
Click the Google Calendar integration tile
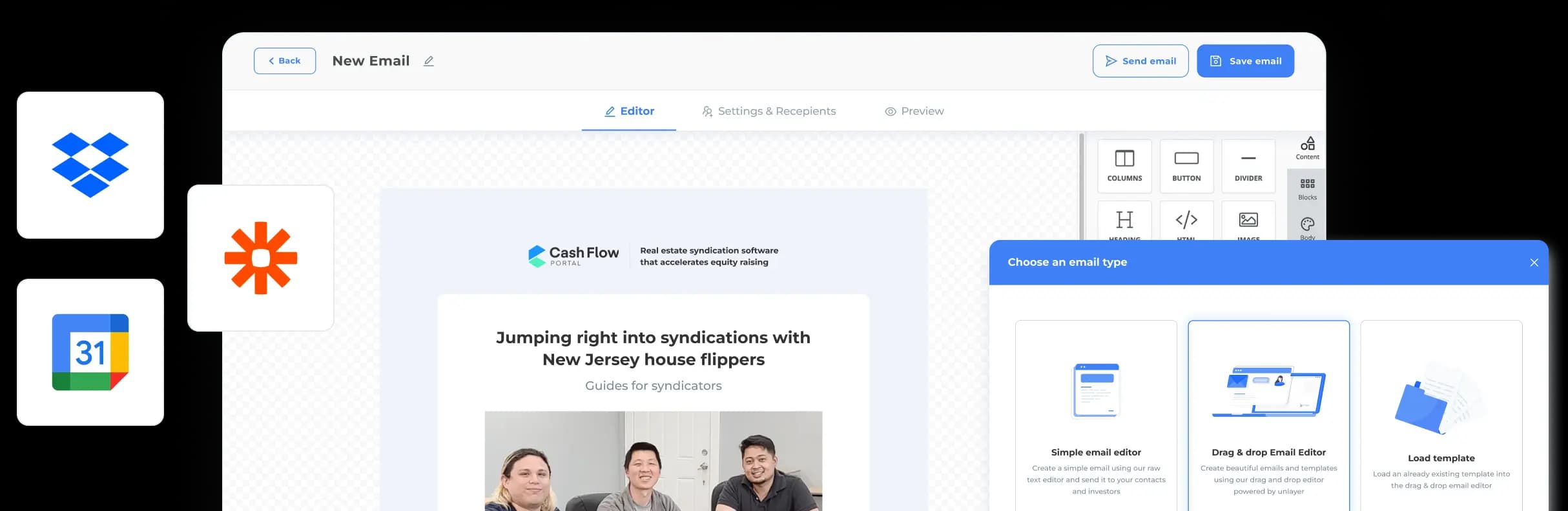pos(90,352)
